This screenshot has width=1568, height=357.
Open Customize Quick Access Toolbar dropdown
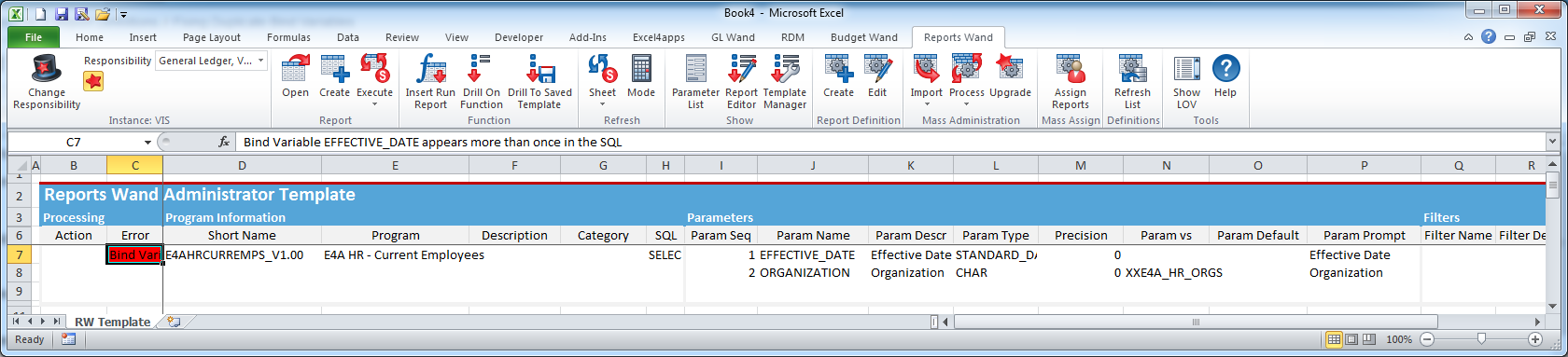click(123, 14)
